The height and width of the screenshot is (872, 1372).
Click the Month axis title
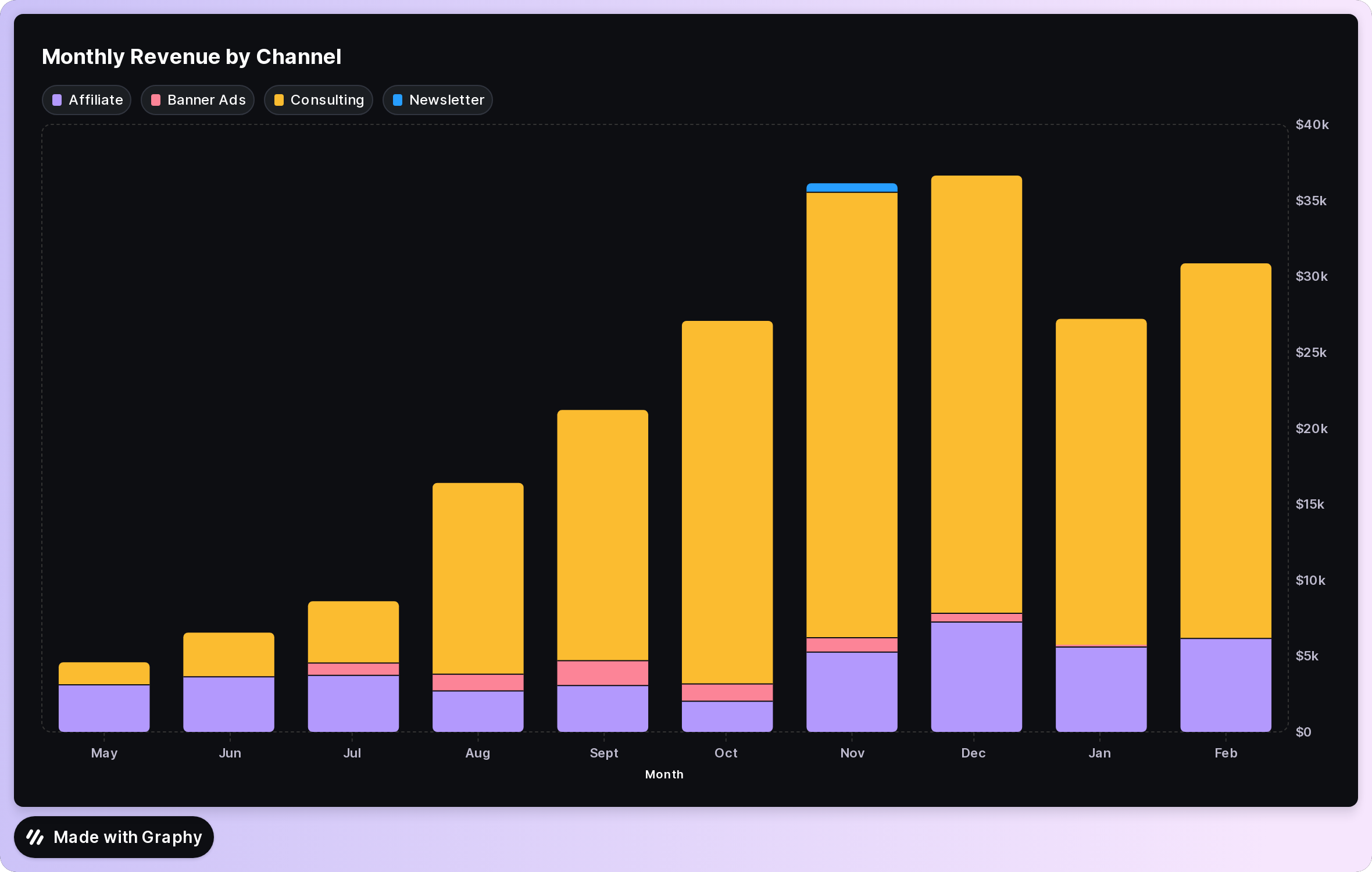point(664,774)
